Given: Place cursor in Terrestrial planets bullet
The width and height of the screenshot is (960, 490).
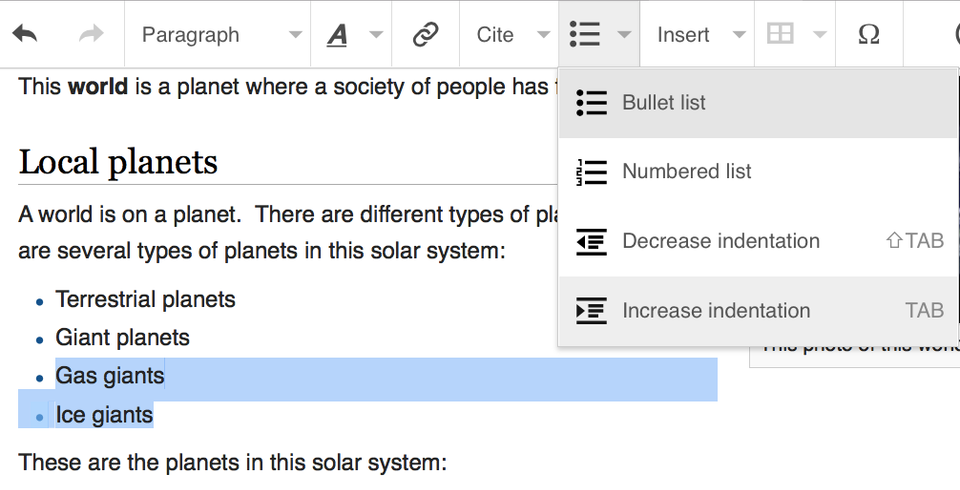Looking at the screenshot, I should (145, 300).
